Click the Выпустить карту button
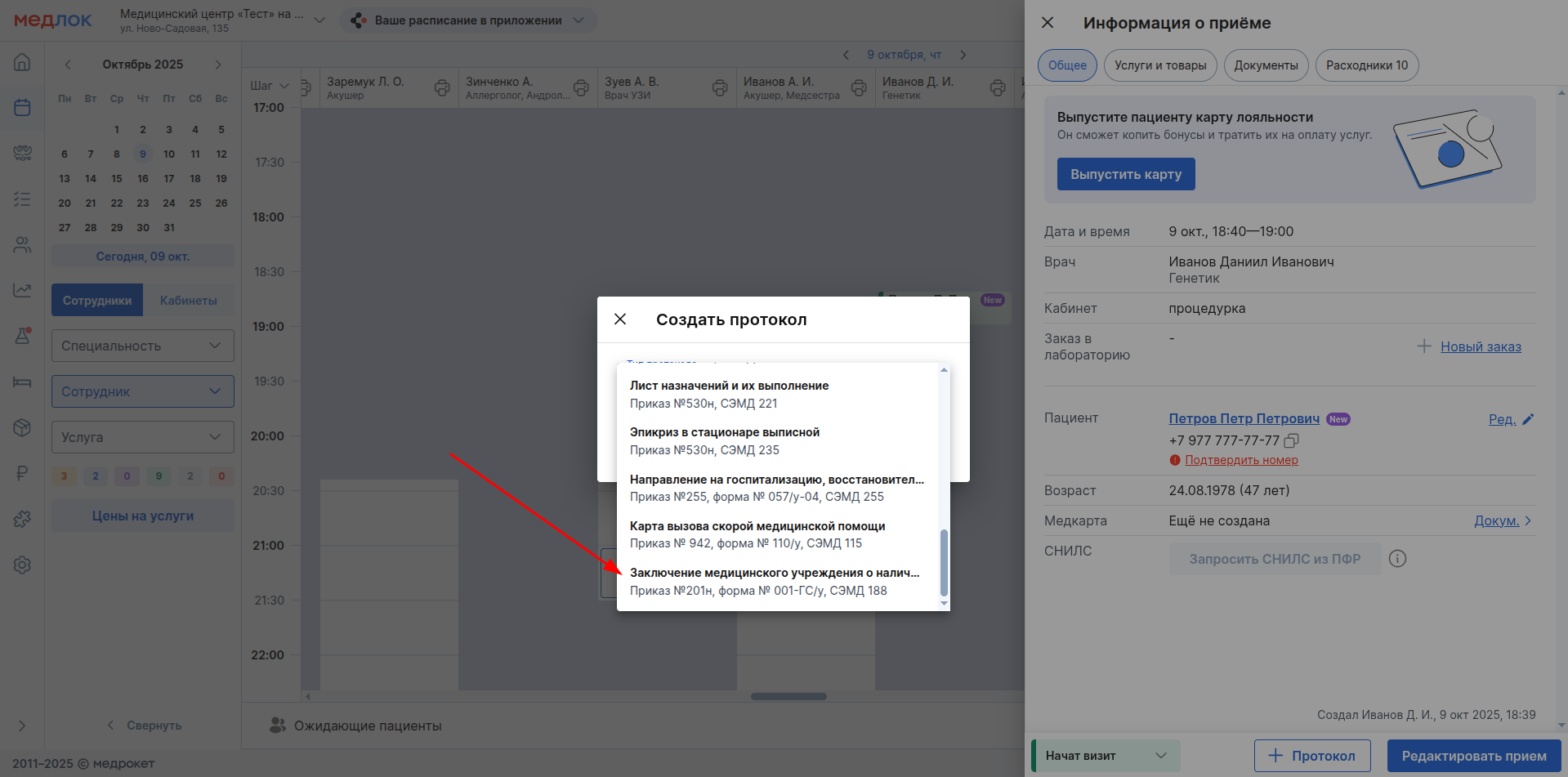The width and height of the screenshot is (1568, 777). coord(1125,174)
